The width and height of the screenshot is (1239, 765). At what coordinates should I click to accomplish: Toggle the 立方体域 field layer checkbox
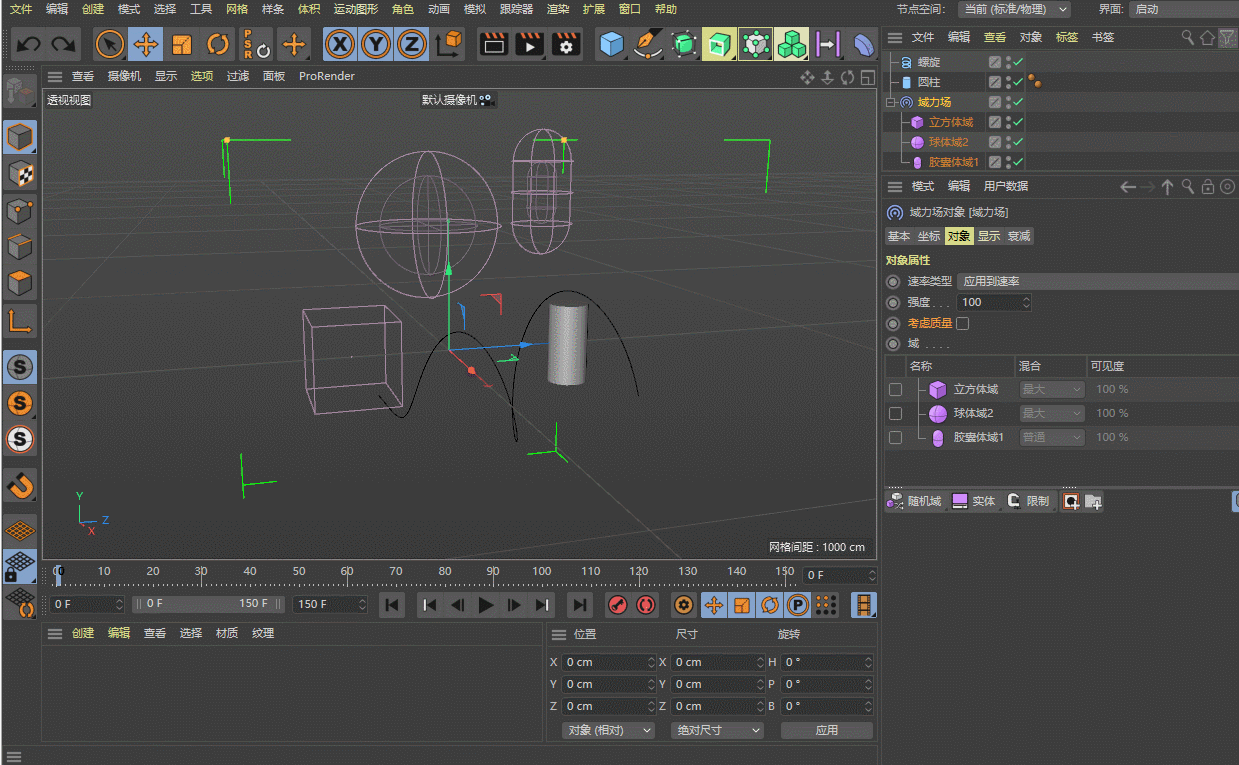point(895,389)
